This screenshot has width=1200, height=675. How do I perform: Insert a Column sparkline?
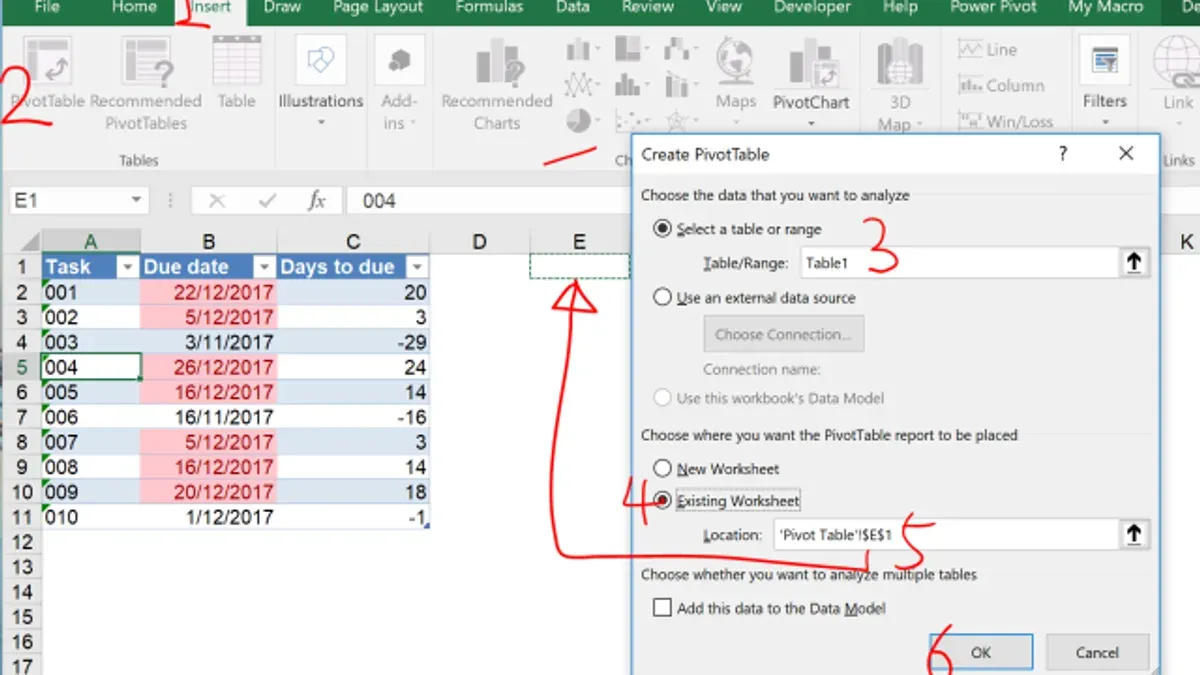click(x=1001, y=85)
